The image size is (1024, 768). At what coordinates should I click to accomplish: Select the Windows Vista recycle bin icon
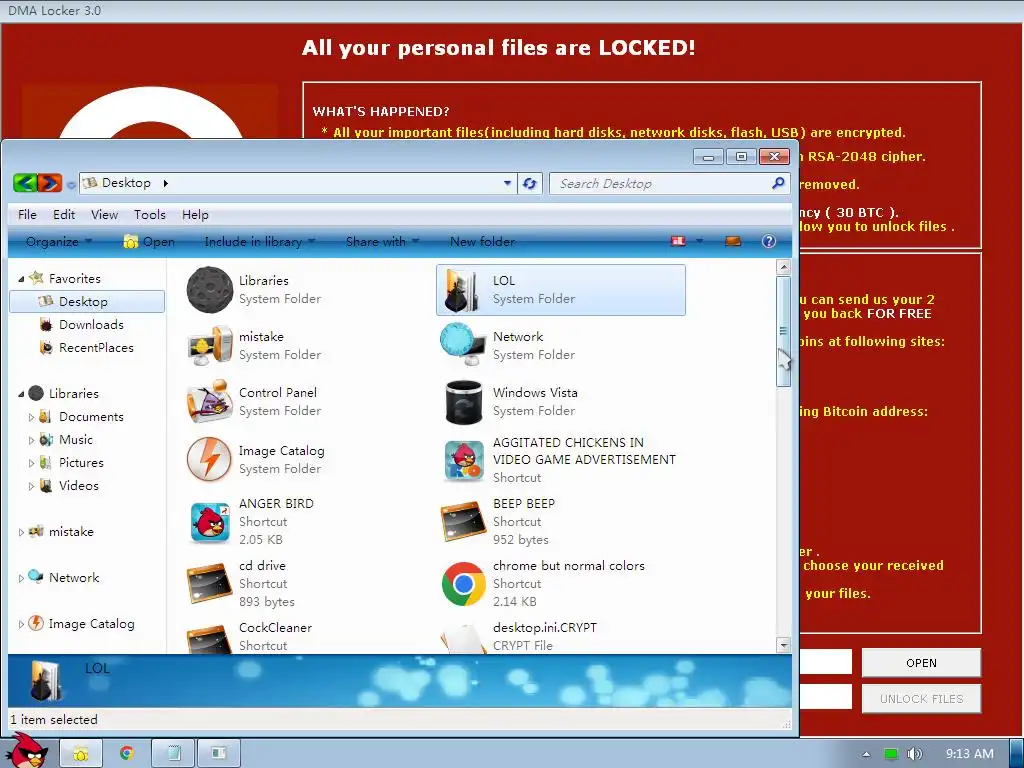(x=463, y=402)
